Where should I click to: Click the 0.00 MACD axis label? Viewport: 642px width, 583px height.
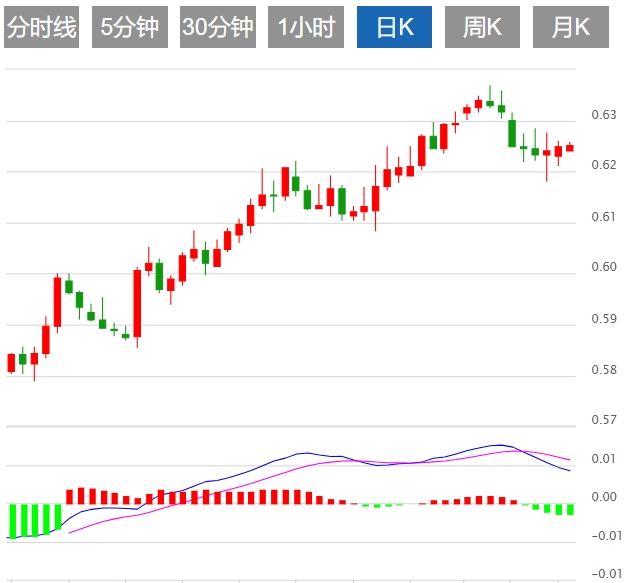pos(604,497)
